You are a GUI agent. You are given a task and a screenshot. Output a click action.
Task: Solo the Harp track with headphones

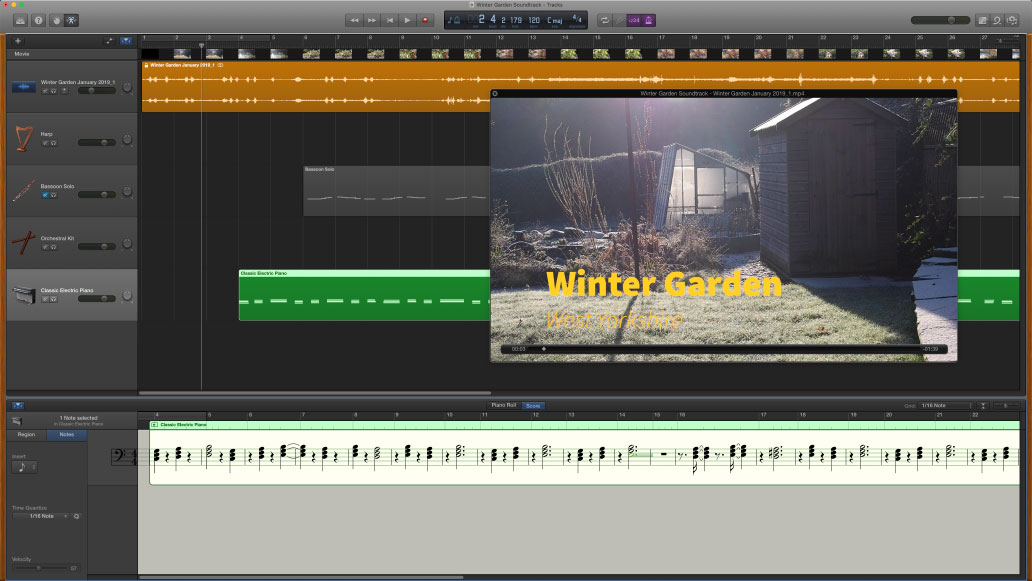pyautogui.click(x=53, y=143)
